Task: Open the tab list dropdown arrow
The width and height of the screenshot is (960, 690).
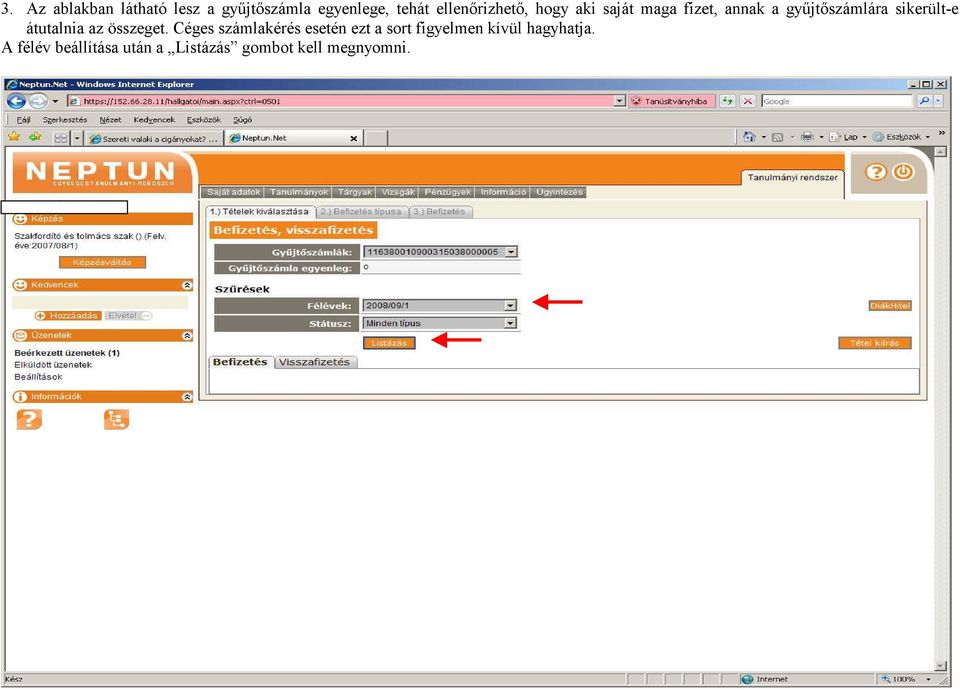Action: (77, 138)
